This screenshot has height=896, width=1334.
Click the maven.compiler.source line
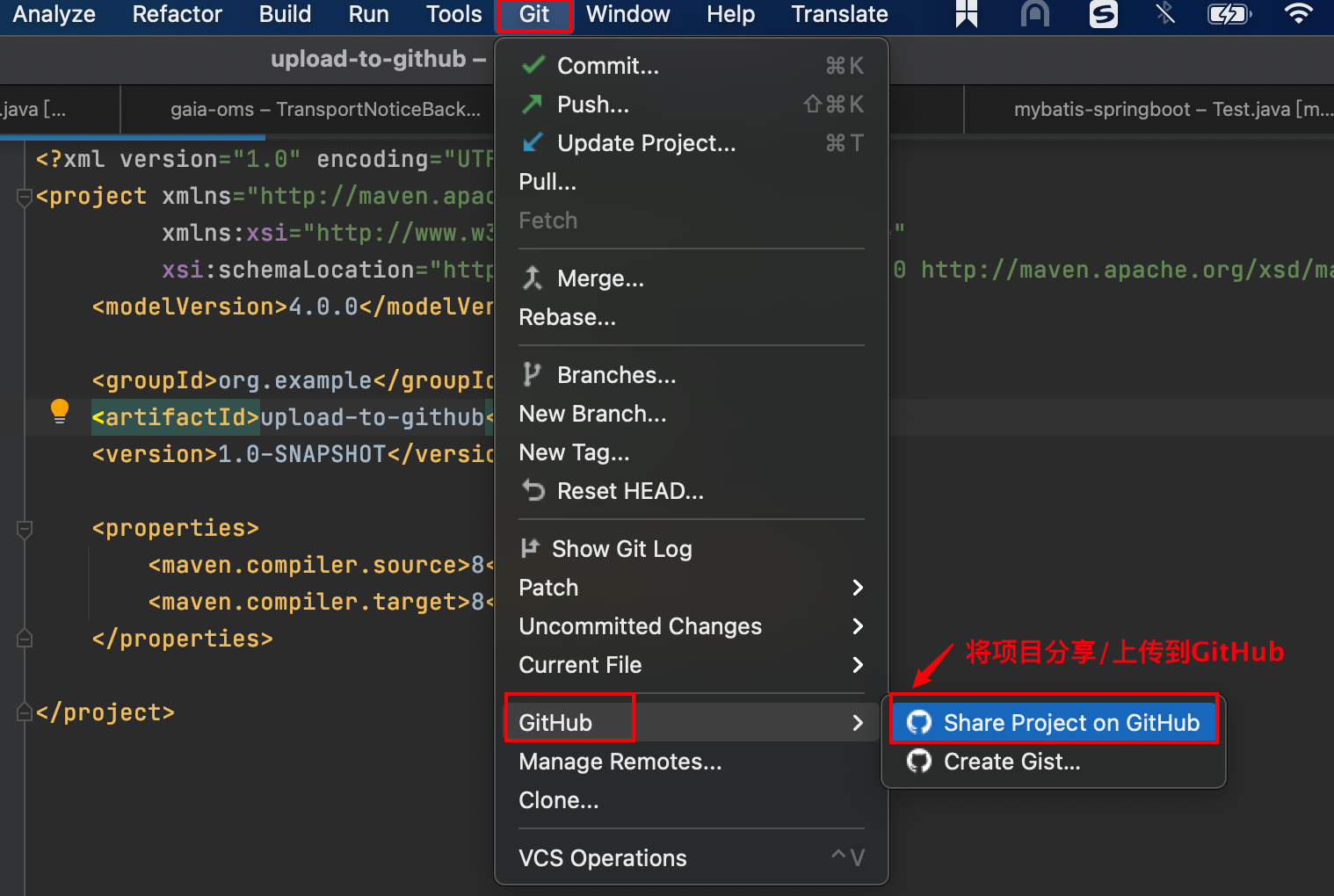coord(321,565)
